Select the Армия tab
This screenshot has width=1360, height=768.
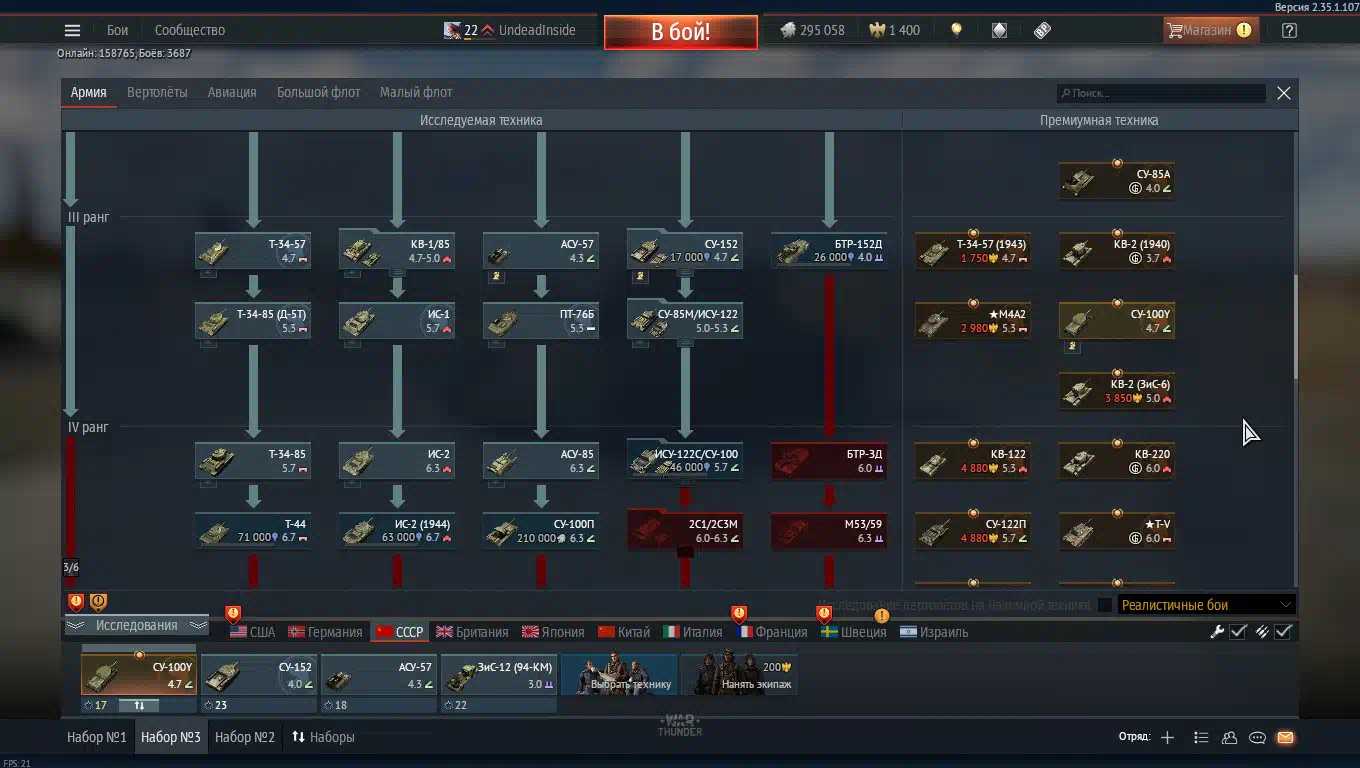[x=88, y=92]
